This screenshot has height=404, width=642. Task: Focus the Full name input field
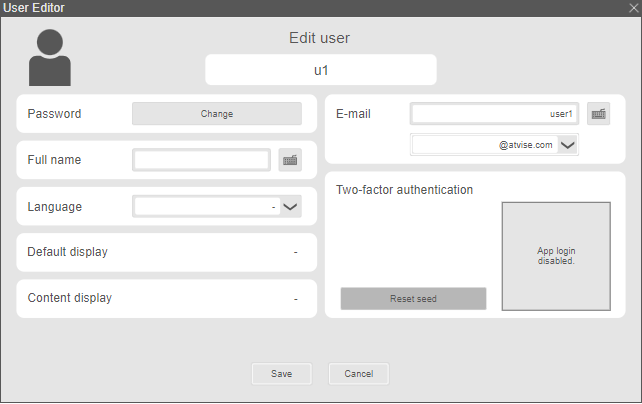point(201,160)
